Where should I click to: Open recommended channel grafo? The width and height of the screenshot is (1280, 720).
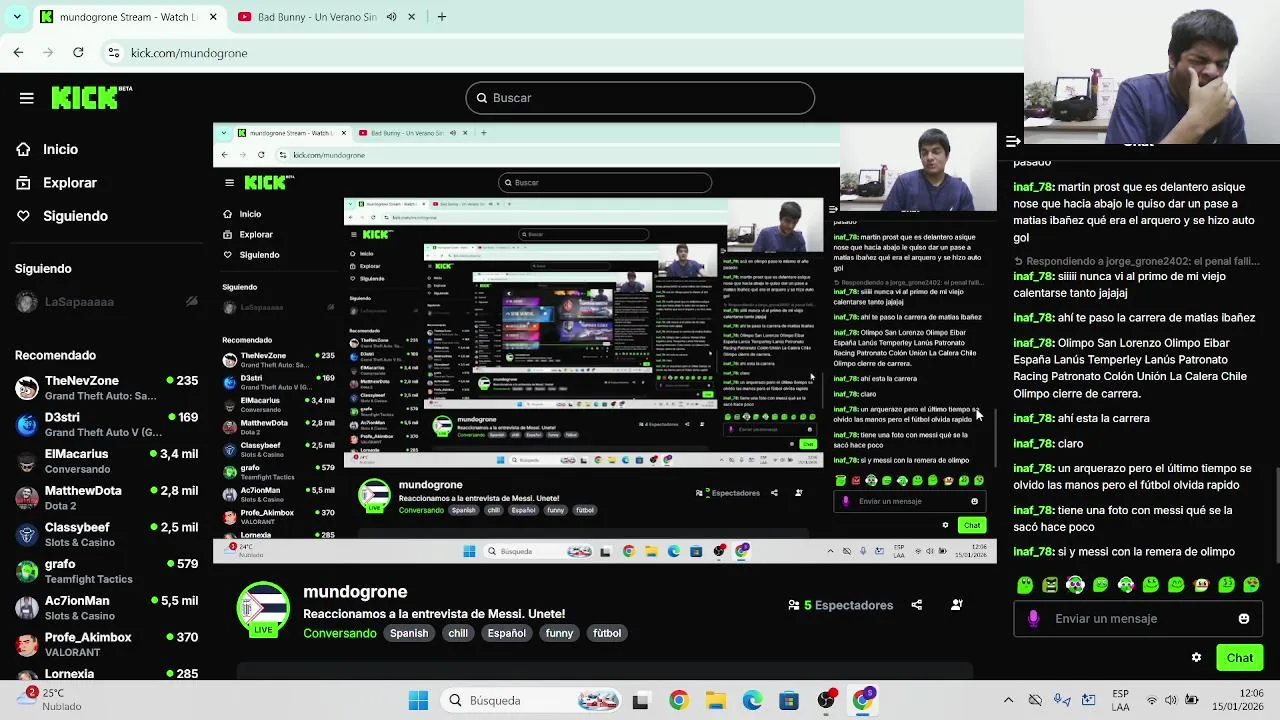point(105,571)
